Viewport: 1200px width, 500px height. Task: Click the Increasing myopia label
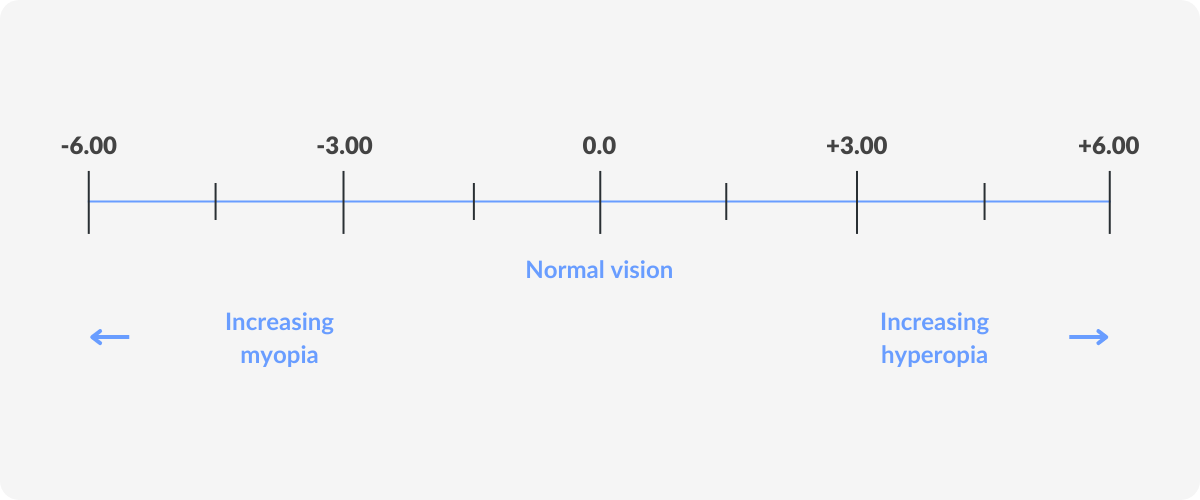pyautogui.click(x=279, y=339)
